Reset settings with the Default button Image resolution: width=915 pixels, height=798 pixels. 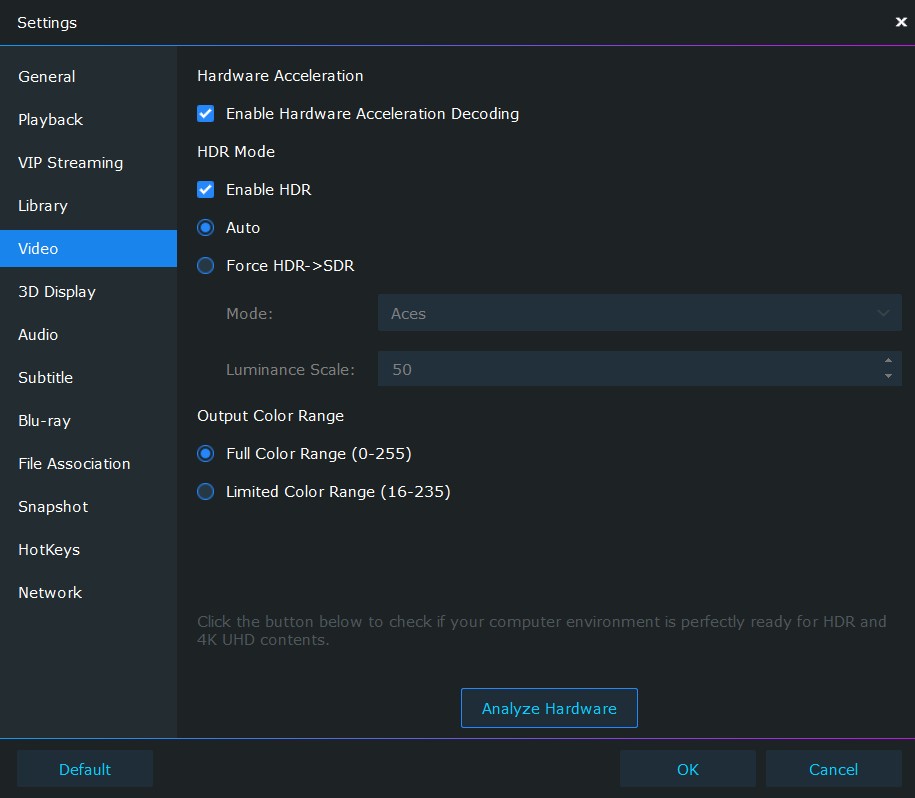[x=85, y=769]
